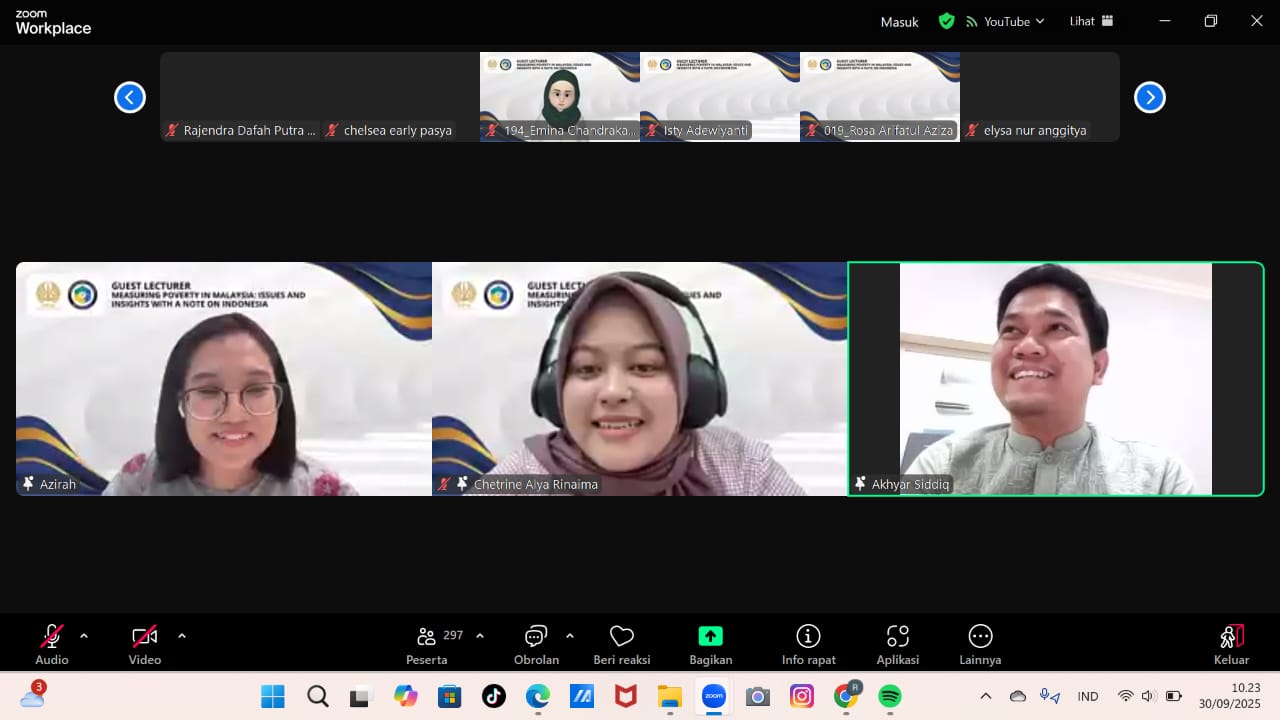Go to next page of participant thumbnails

(x=1149, y=97)
